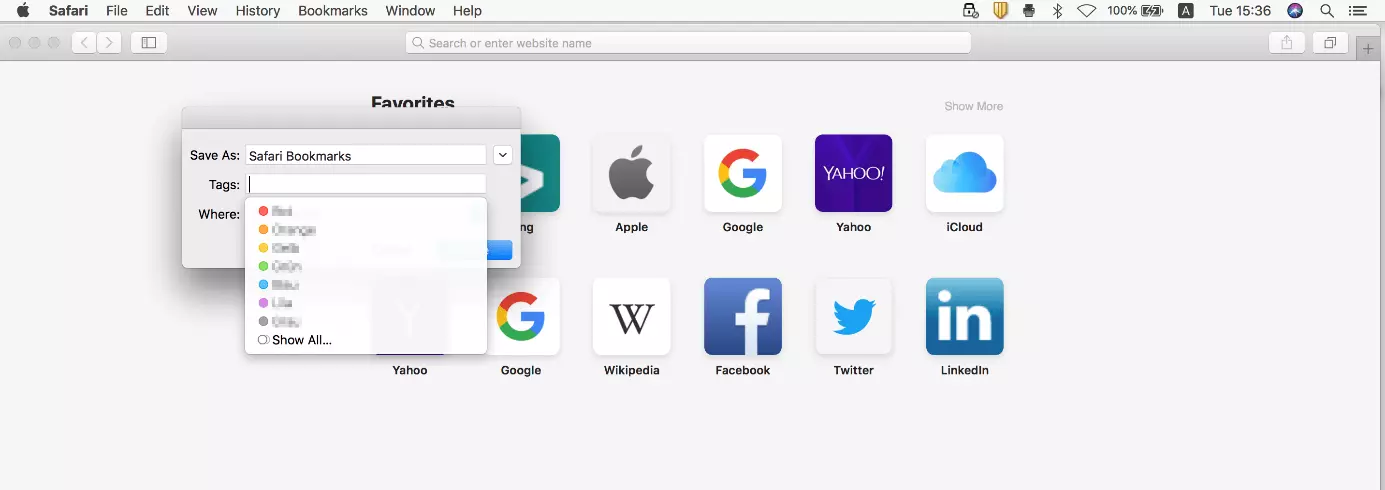Open Notification Center list icon
1385x490 pixels.
click(1357, 11)
